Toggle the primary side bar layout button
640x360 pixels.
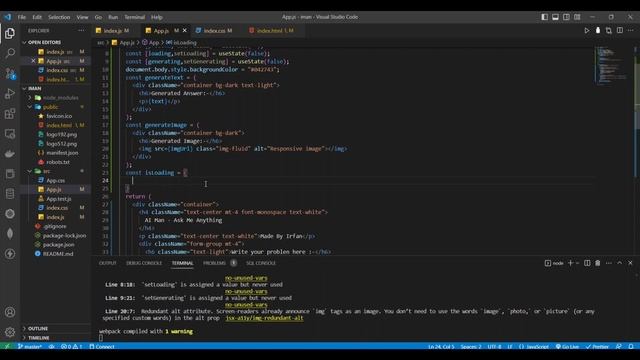coord(544,17)
